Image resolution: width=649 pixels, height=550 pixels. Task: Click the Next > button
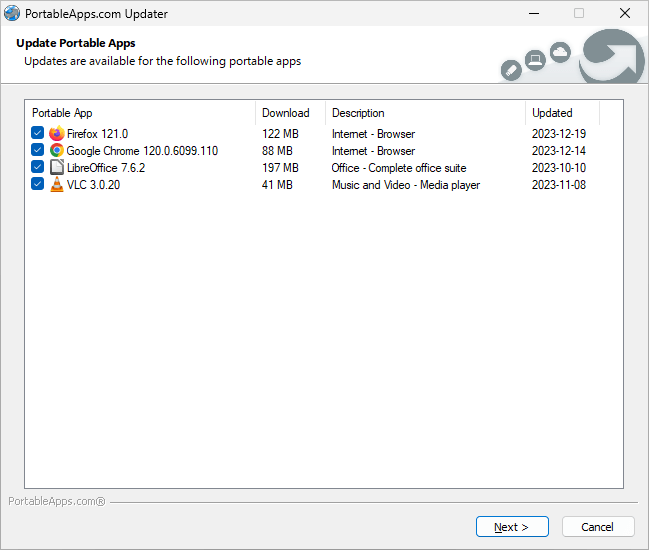pyautogui.click(x=512, y=526)
